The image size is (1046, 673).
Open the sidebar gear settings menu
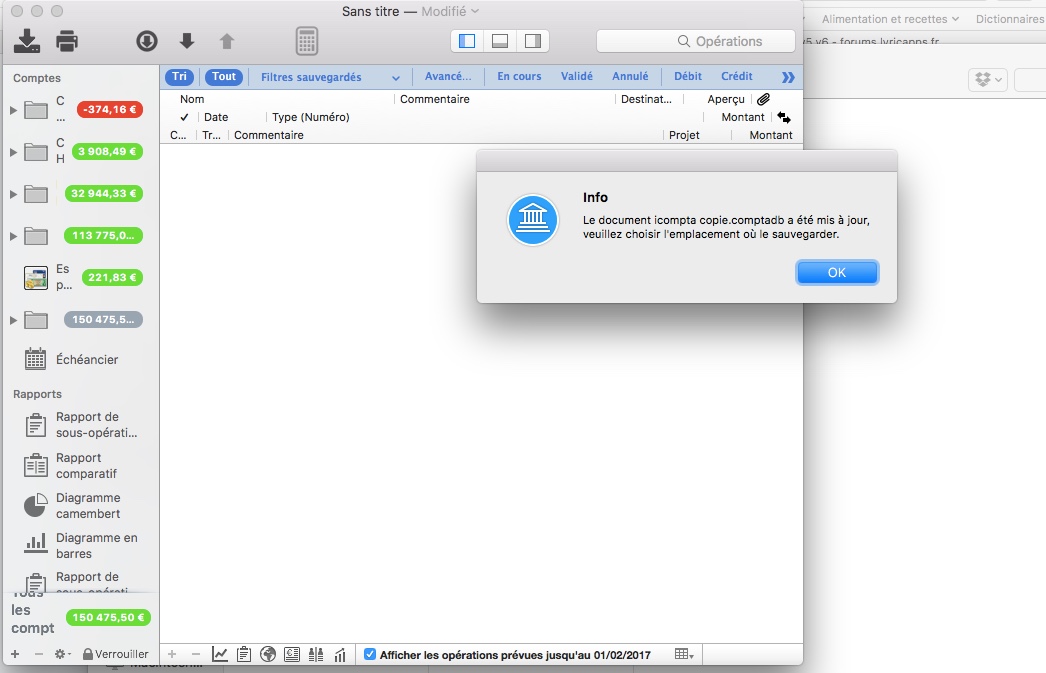(x=62, y=654)
